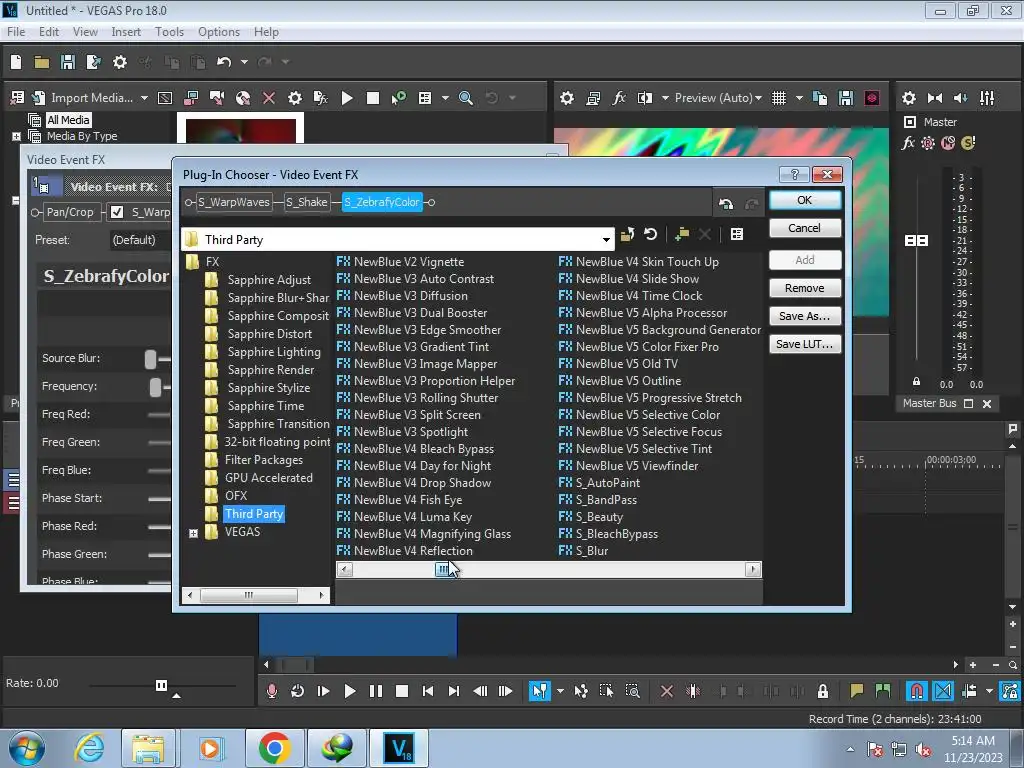1024x768 pixels.
Task: Select OFX folder in plug-in tree
Action: [x=236, y=496]
